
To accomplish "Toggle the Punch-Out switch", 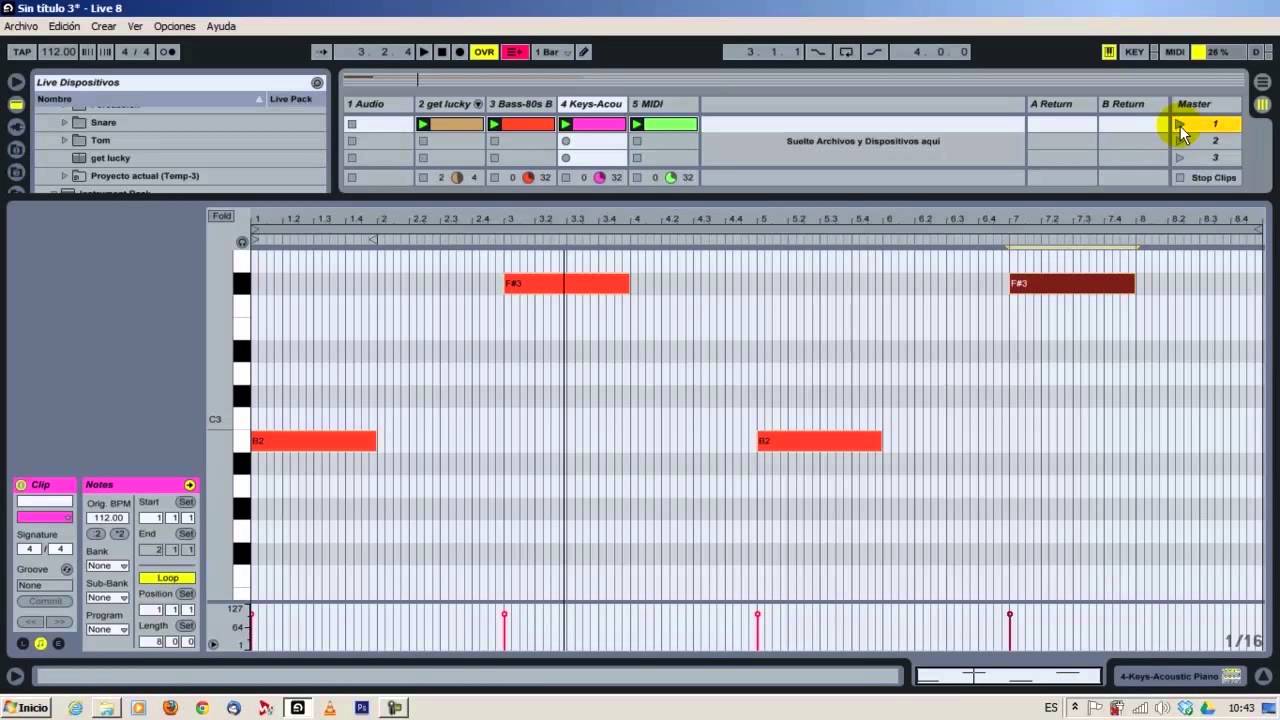I will [874, 52].
